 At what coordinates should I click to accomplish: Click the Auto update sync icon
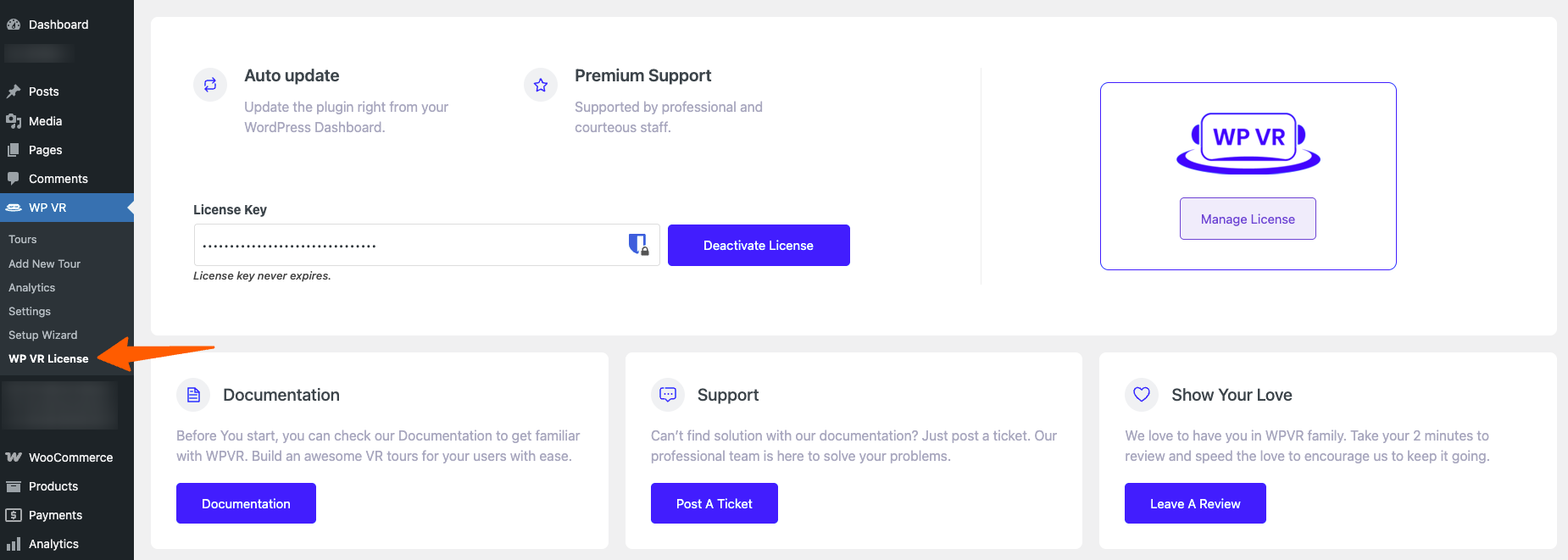point(210,85)
